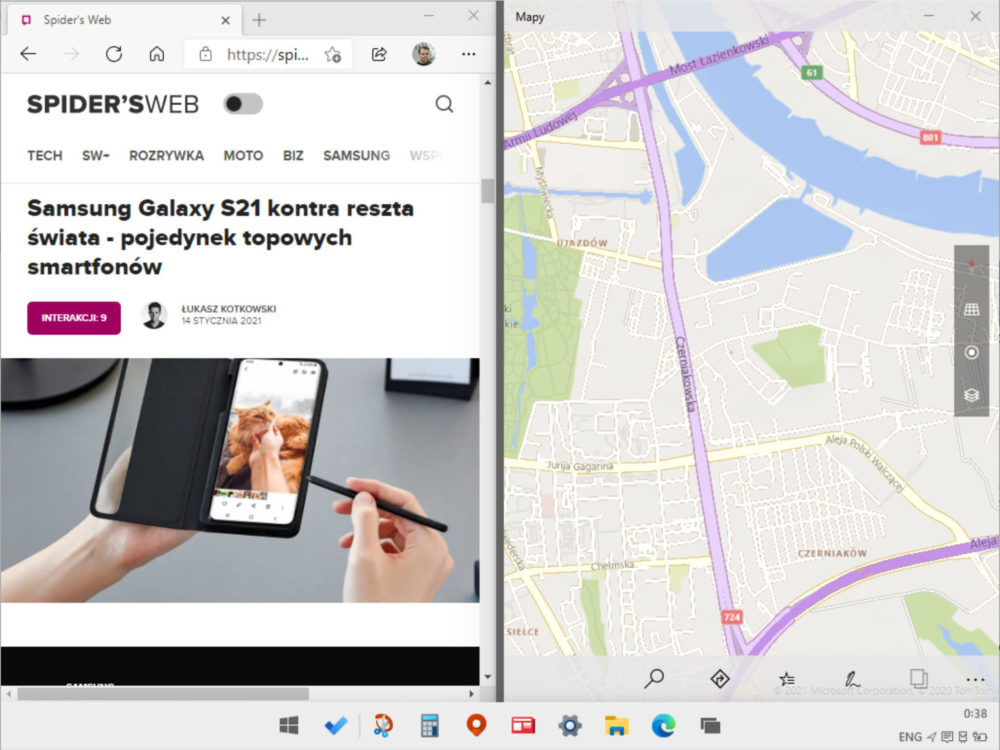Open the MOTO section

click(243, 156)
